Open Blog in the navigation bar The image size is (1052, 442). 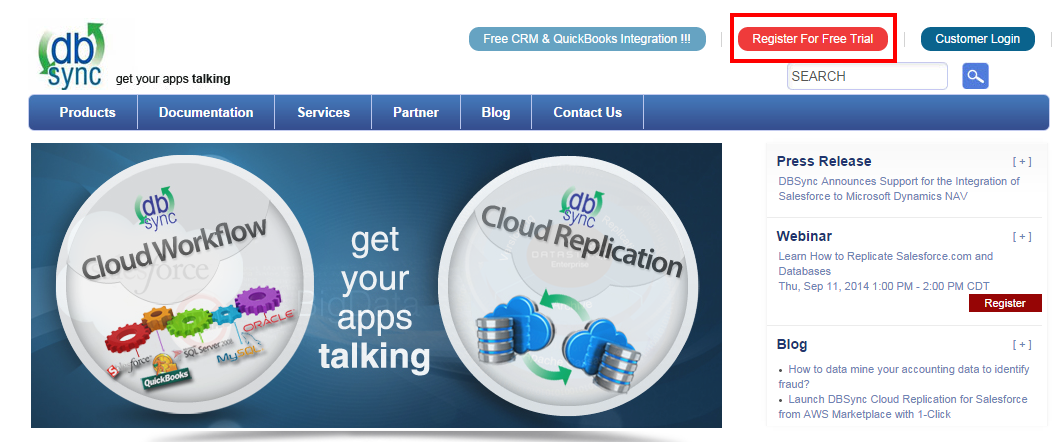495,112
